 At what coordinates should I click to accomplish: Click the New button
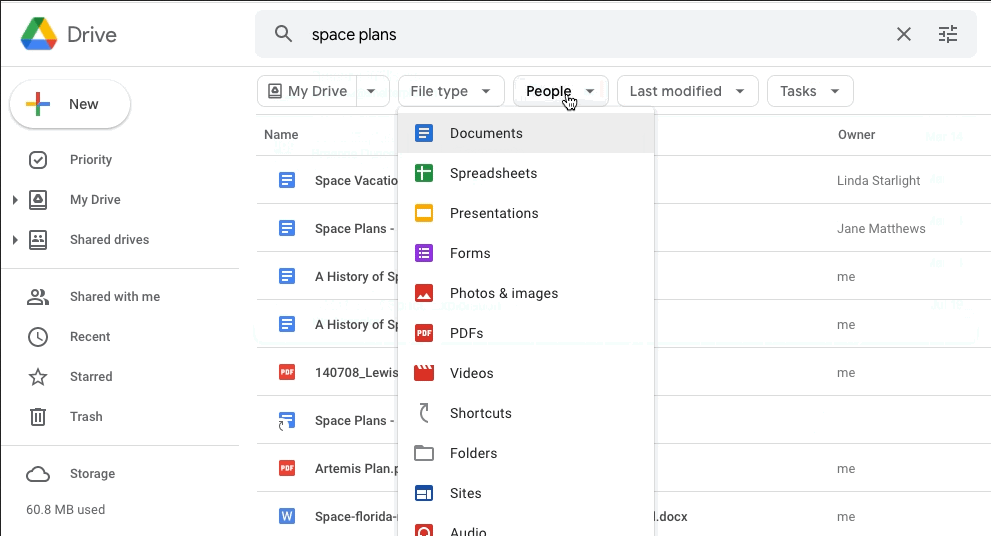tap(70, 104)
